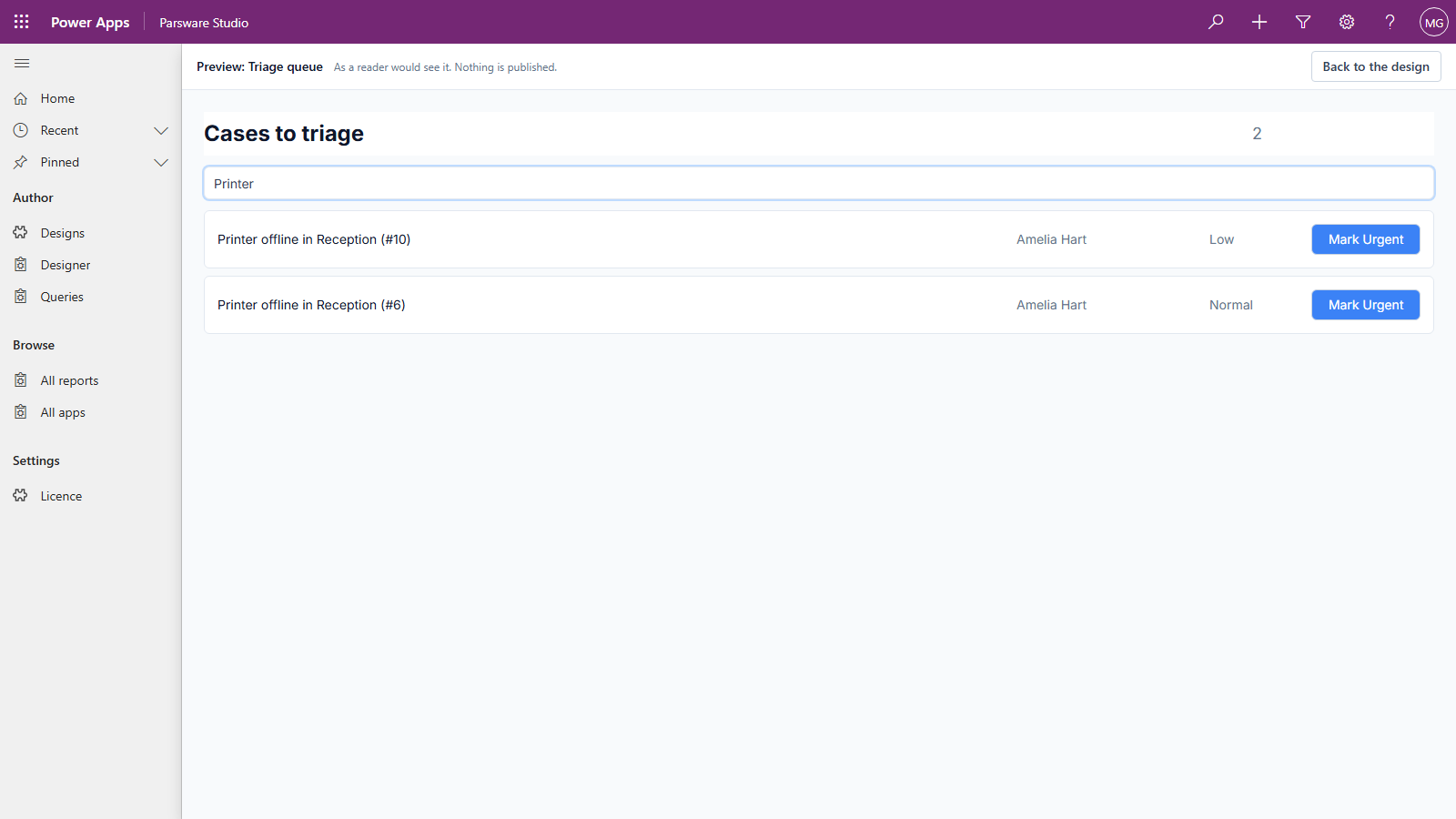Mark case #10 as urgent
This screenshot has height=819, width=1456.
1366,239
